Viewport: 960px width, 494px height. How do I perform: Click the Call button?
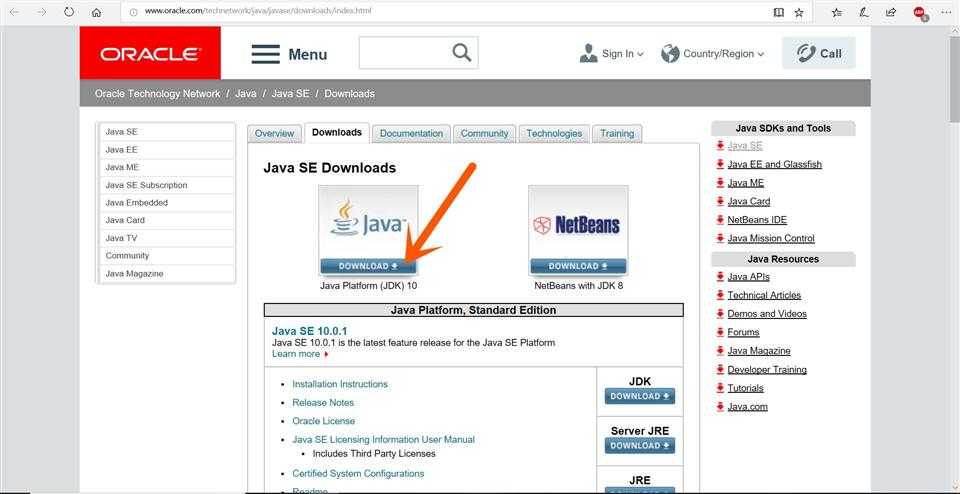coord(819,53)
